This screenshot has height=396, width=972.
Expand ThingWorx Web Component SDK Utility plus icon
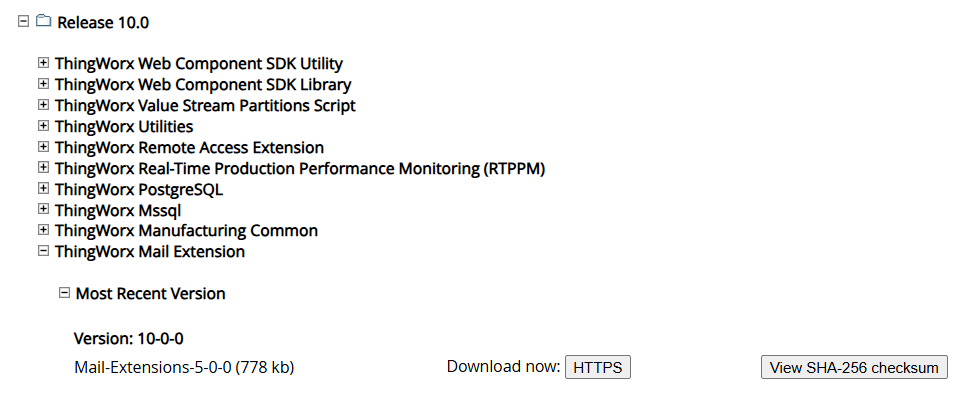43,63
